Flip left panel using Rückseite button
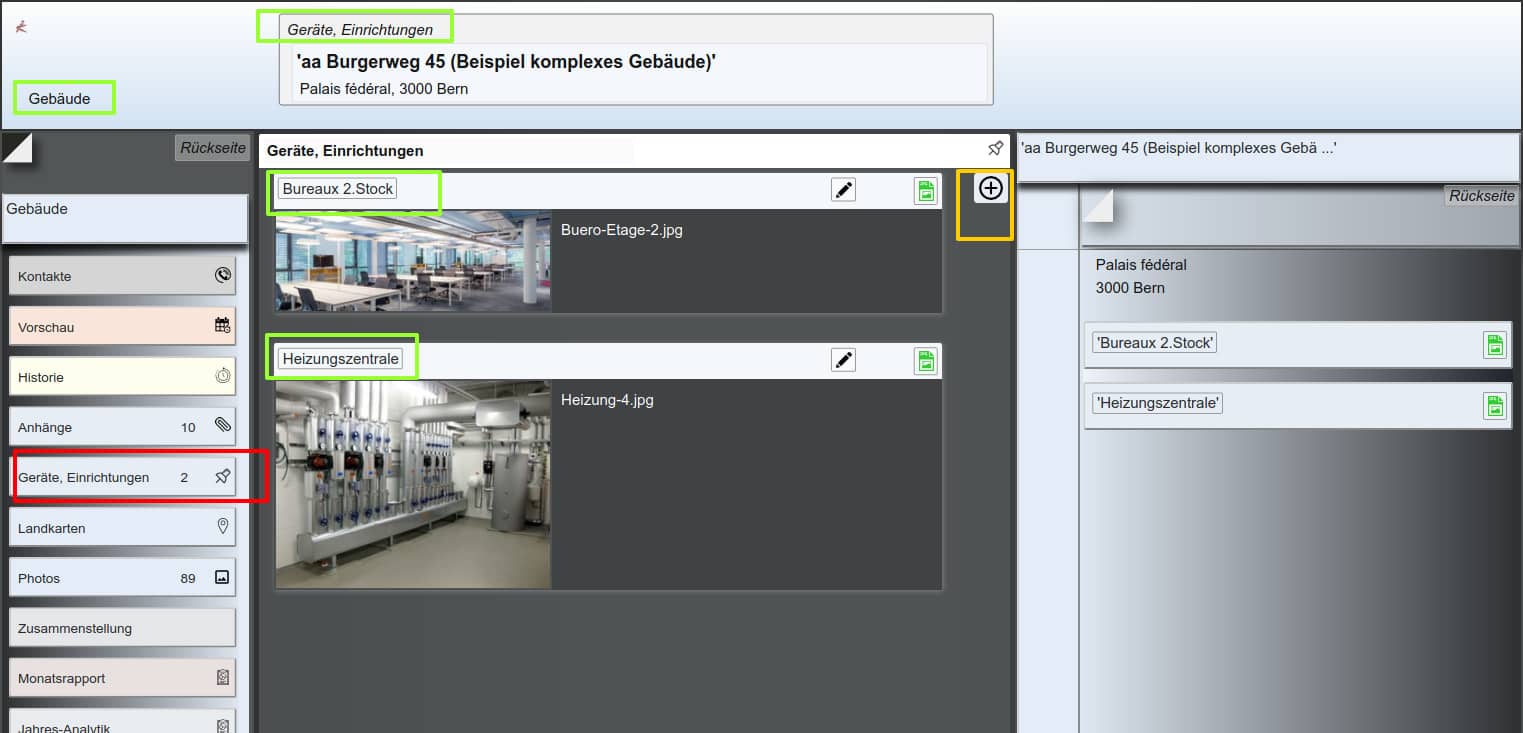 (x=212, y=148)
